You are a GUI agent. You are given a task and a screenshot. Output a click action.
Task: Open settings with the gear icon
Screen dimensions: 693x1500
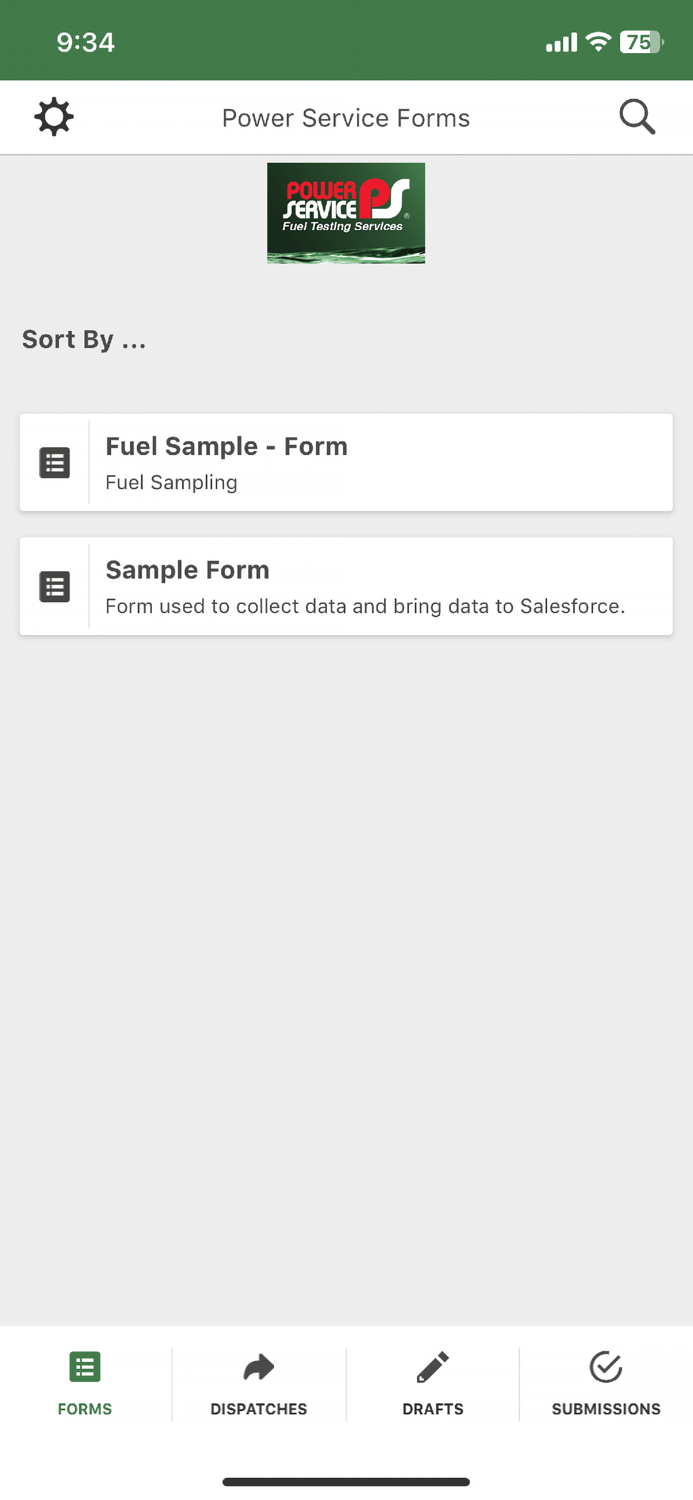(x=54, y=117)
